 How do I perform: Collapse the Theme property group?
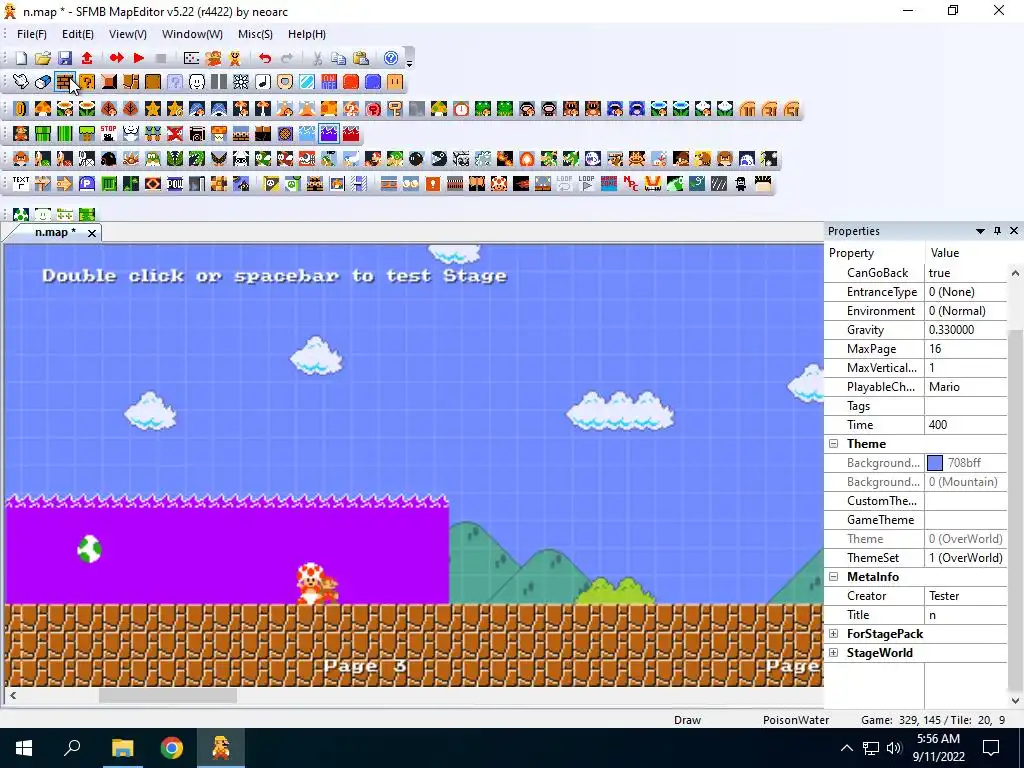(x=833, y=443)
